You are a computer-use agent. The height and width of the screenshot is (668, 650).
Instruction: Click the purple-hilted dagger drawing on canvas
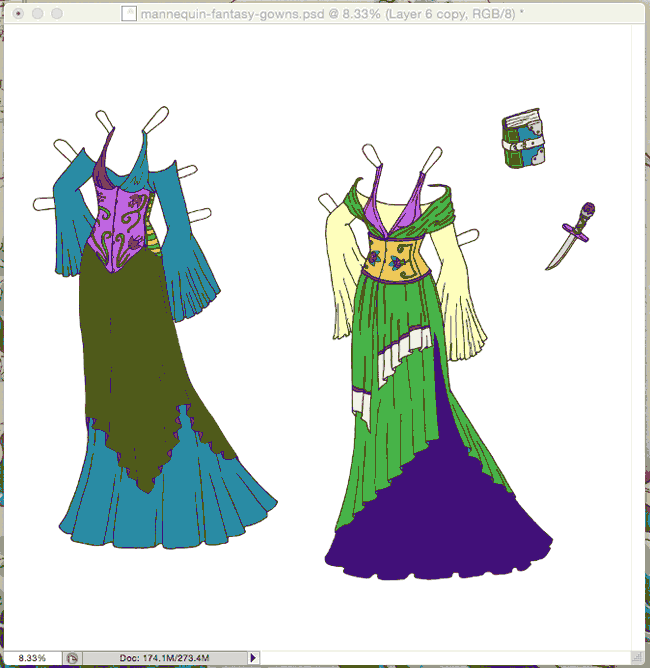(x=571, y=236)
